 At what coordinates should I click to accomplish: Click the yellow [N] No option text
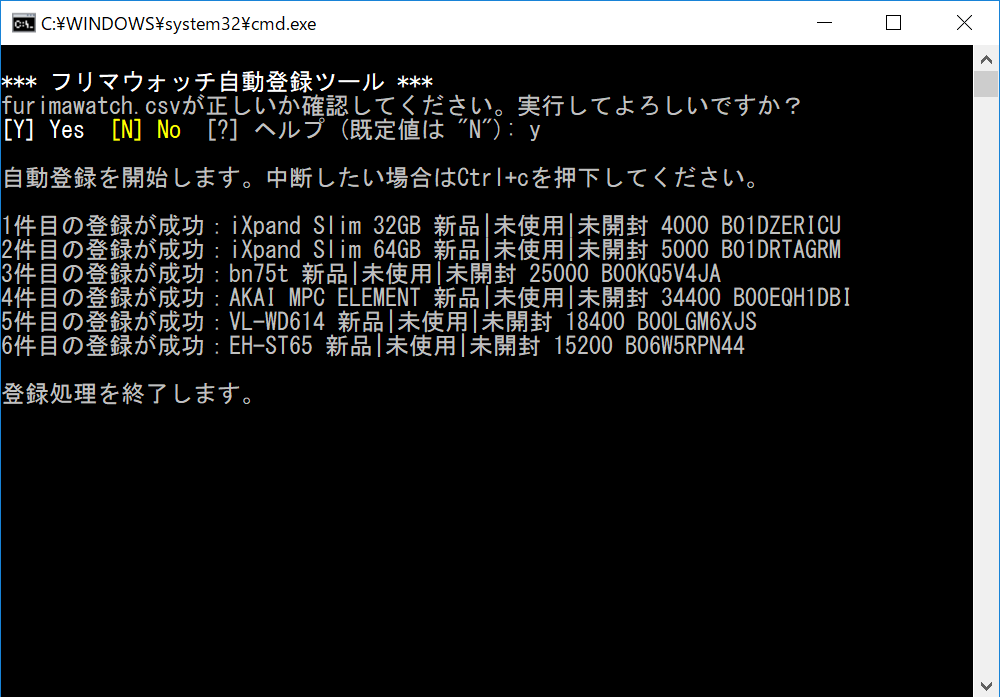coord(146,130)
